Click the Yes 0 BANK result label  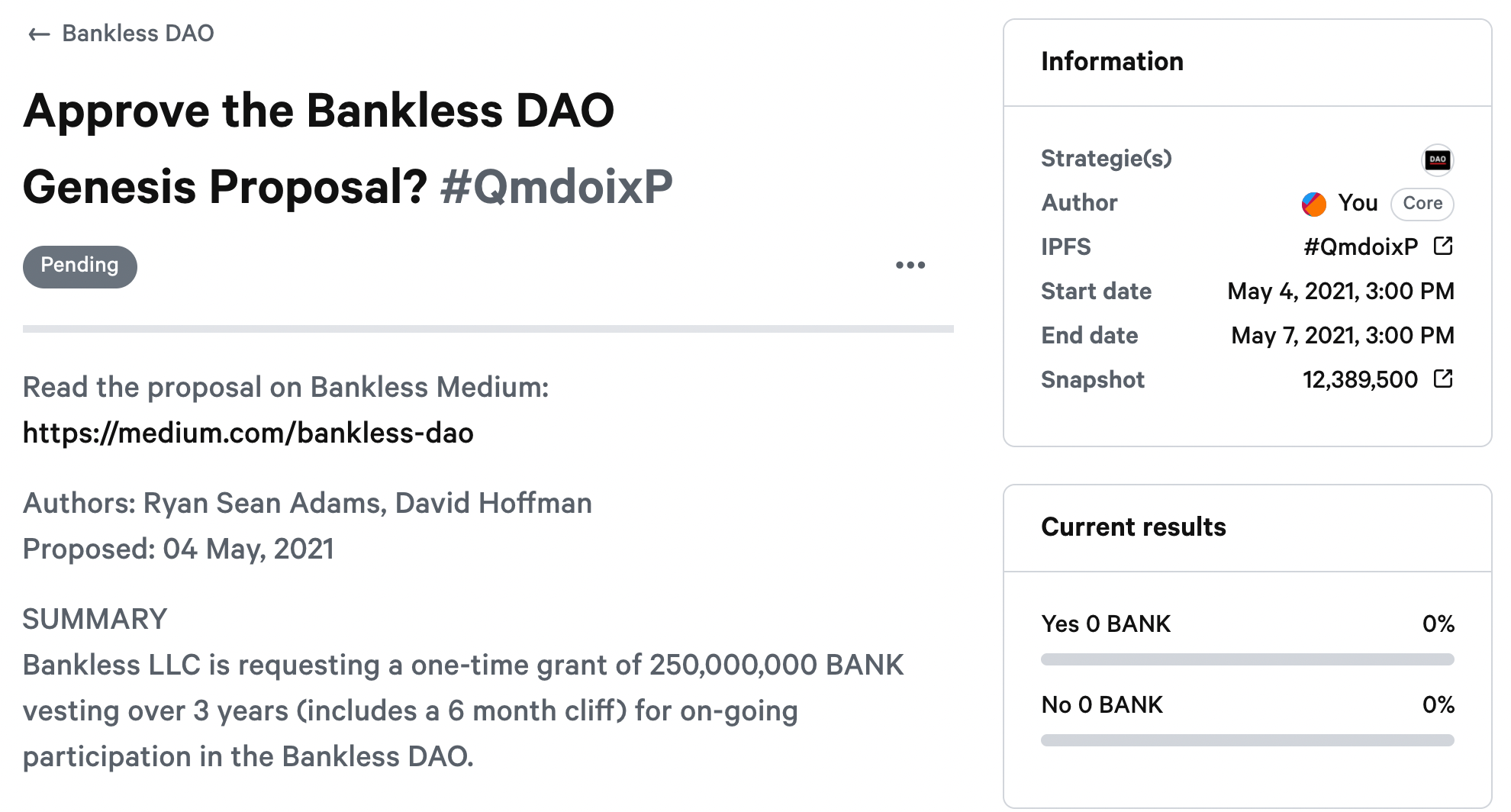tap(1106, 623)
